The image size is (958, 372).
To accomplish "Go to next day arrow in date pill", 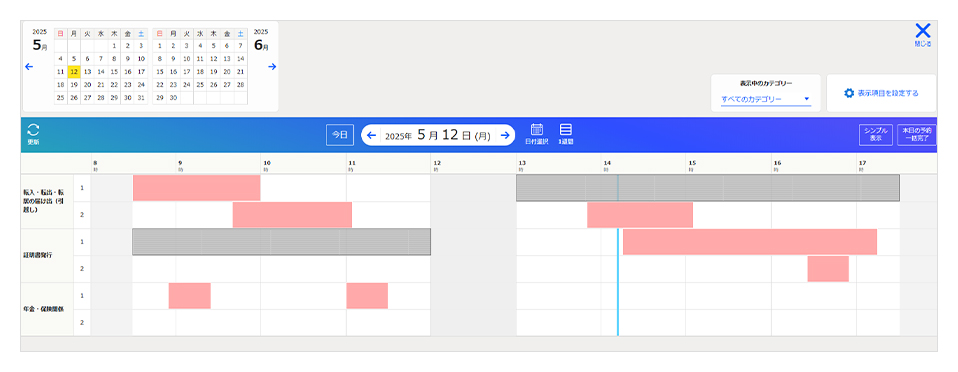I will [x=505, y=136].
